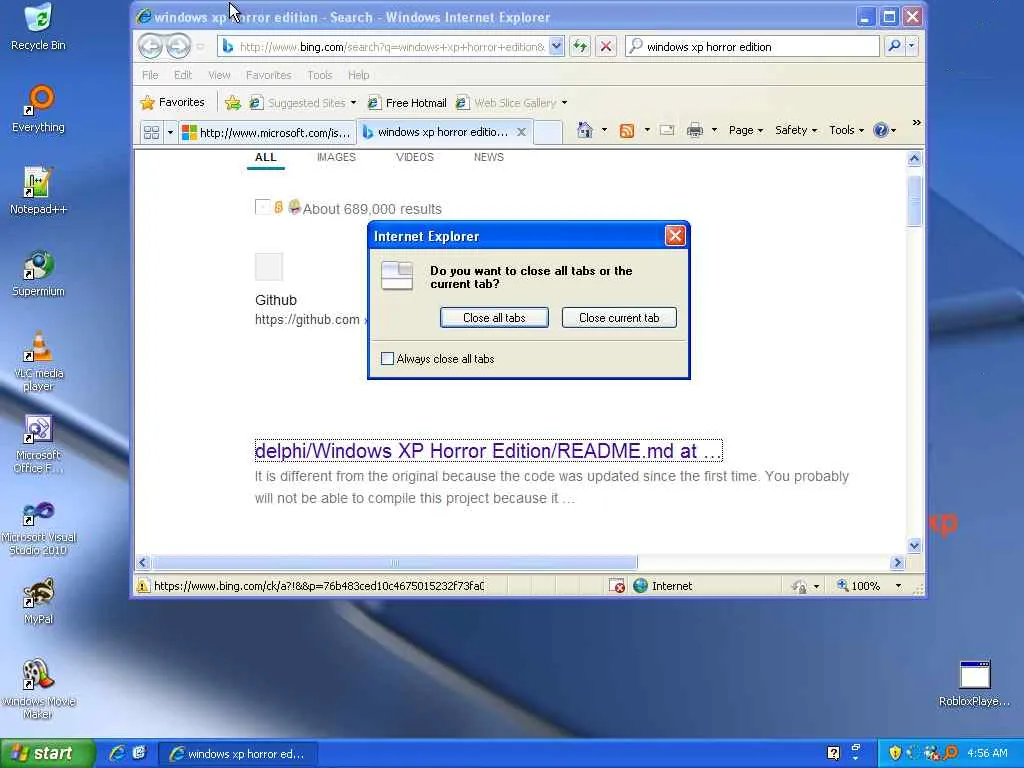1024x768 pixels.
Task: Click the Close all tabs button
Action: (494, 318)
